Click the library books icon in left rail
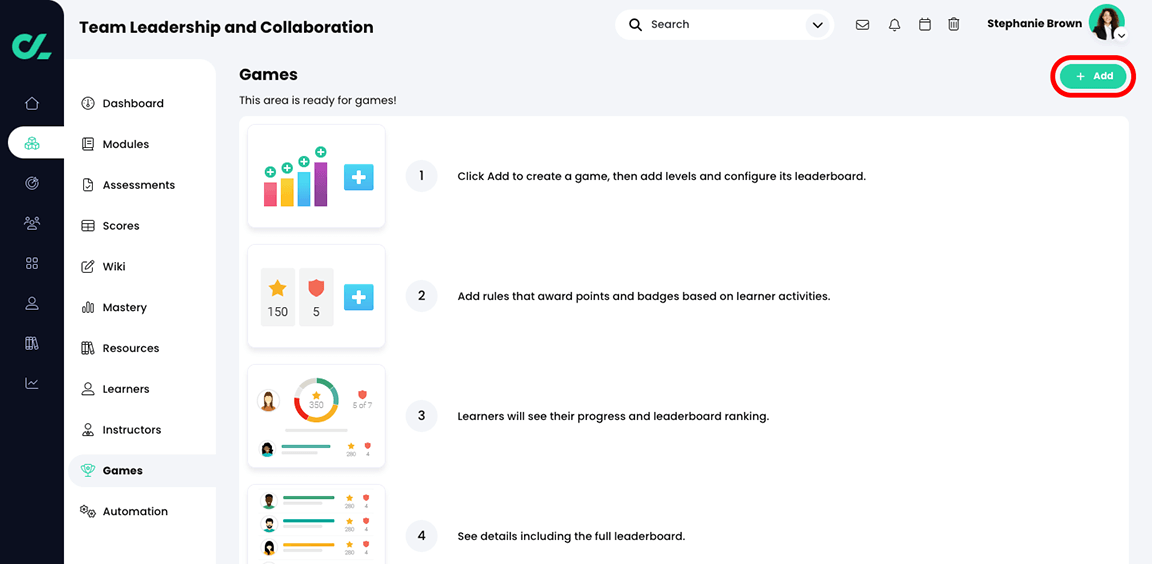Screen dimensions: 1152x564 [x=32, y=343]
